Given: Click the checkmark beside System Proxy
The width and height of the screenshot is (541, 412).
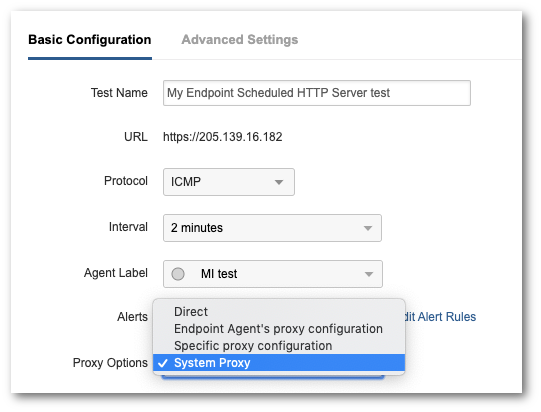Looking at the screenshot, I should point(163,363).
